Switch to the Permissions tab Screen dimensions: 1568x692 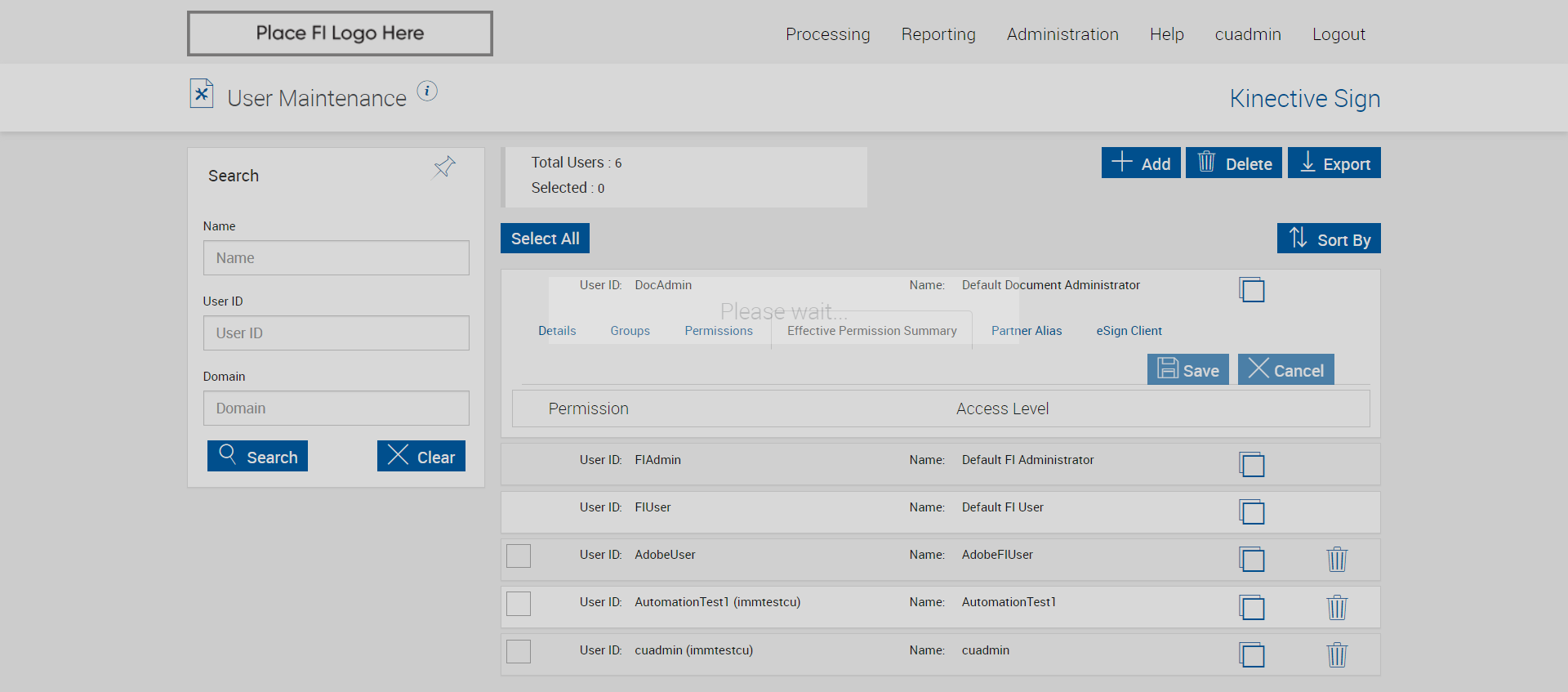point(719,331)
